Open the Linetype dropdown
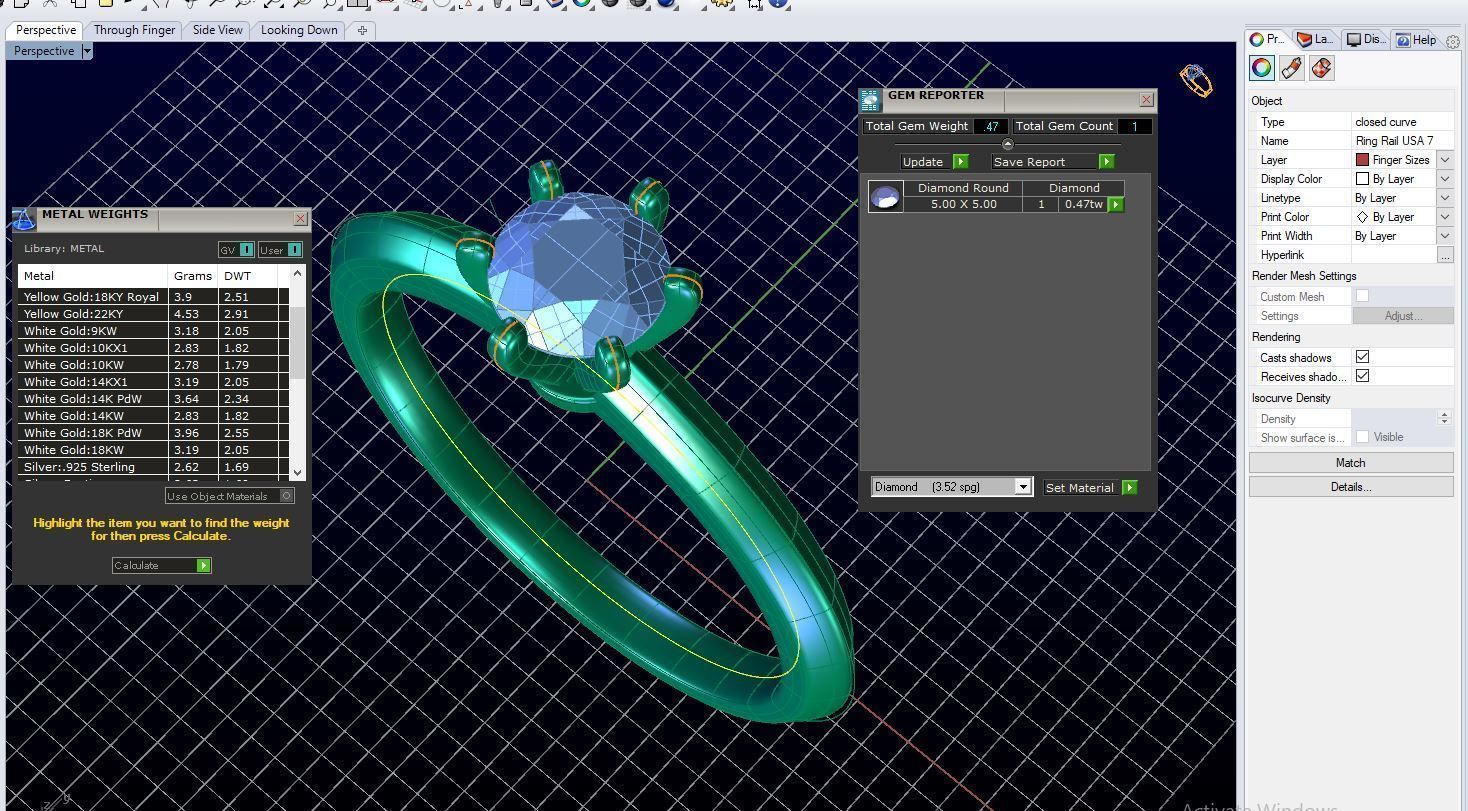The image size is (1468, 811). [1445, 198]
